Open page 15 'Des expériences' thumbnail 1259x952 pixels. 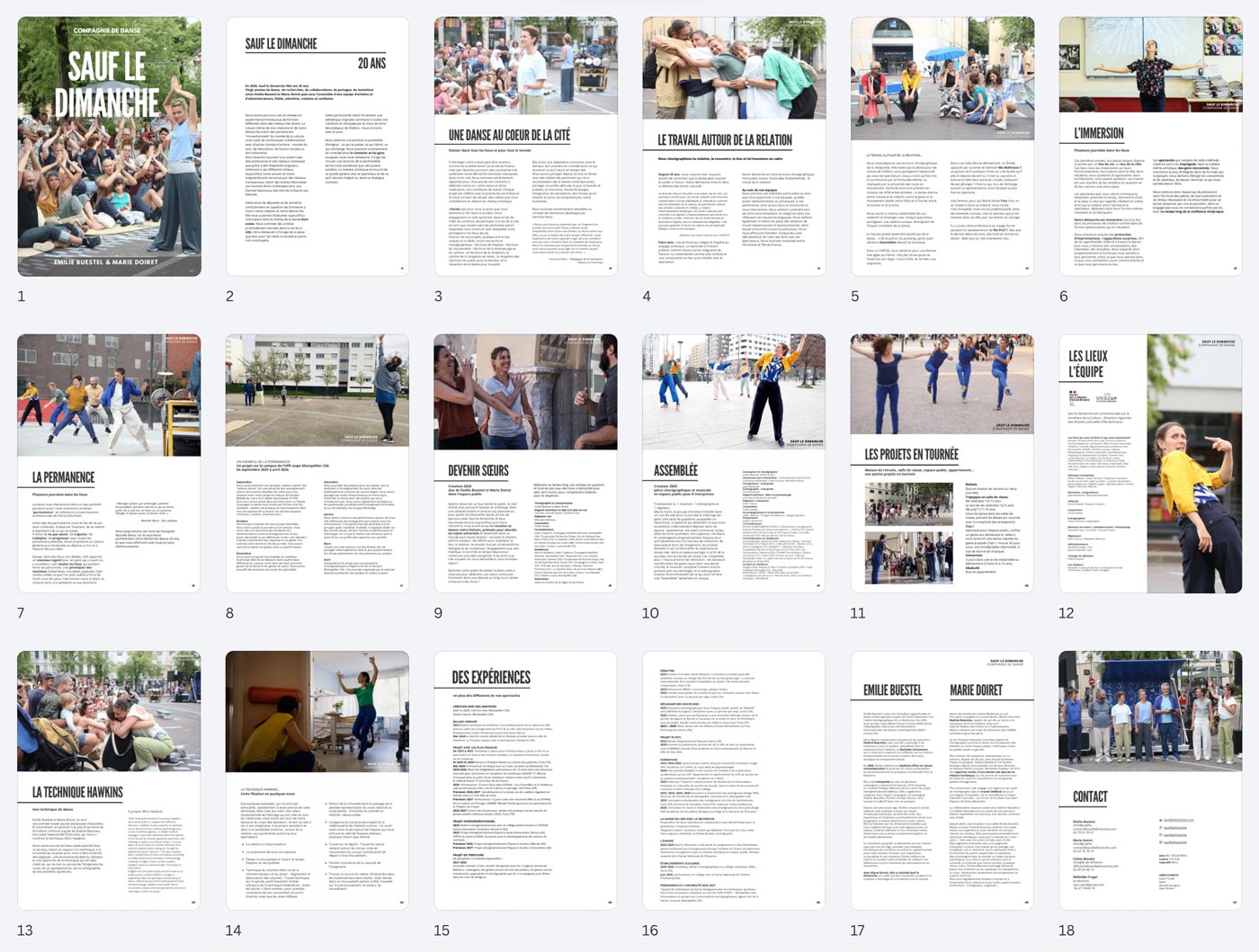coord(526,780)
